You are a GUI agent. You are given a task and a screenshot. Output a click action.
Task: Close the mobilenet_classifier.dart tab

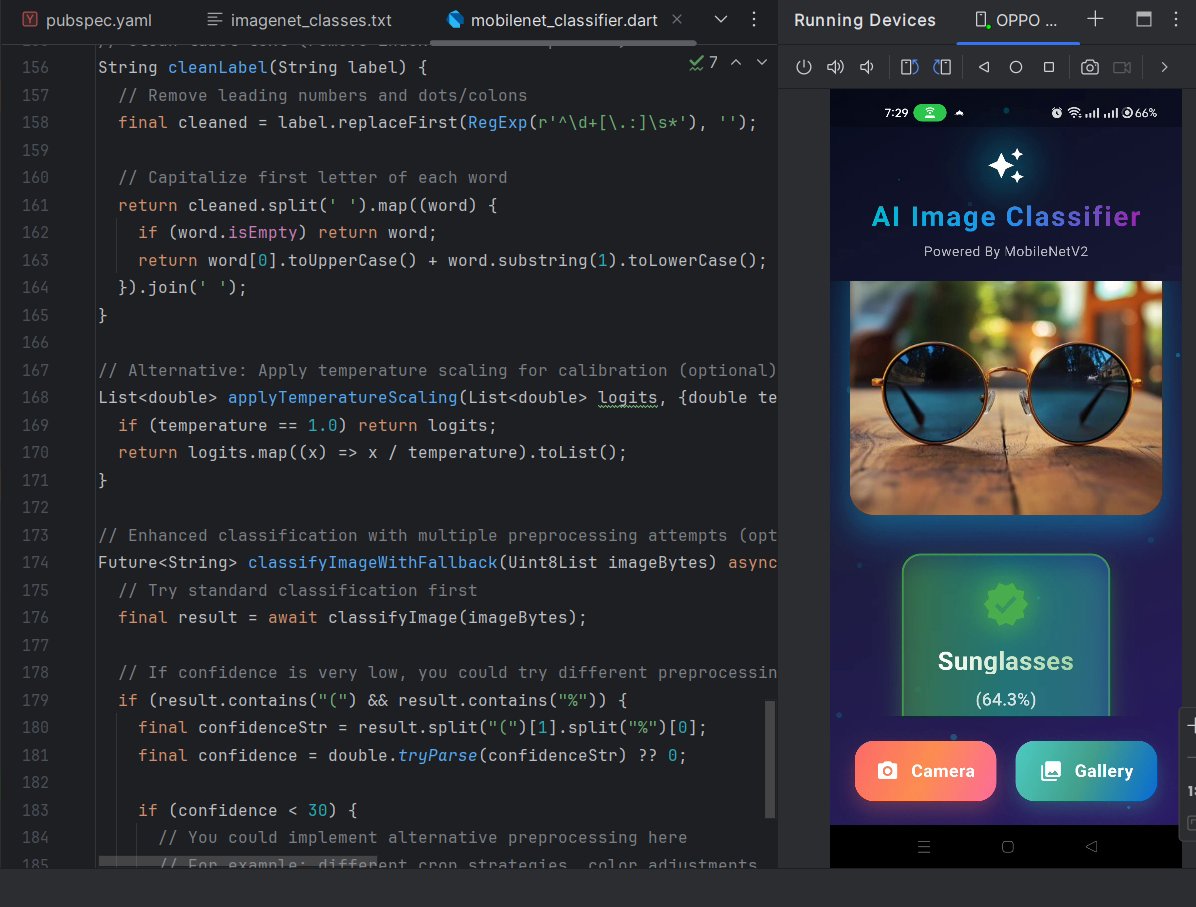coord(677,19)
